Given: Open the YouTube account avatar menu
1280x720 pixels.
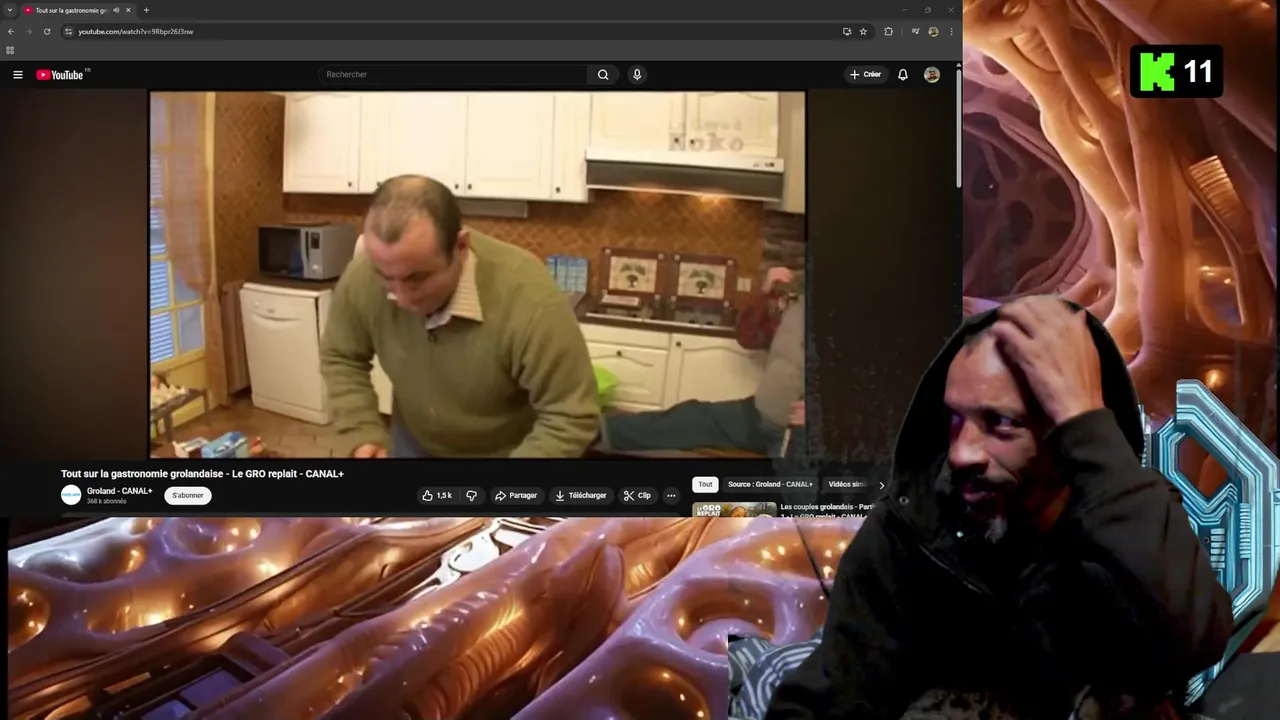Looking at the screenshot, I should click(x=932, y=75).
